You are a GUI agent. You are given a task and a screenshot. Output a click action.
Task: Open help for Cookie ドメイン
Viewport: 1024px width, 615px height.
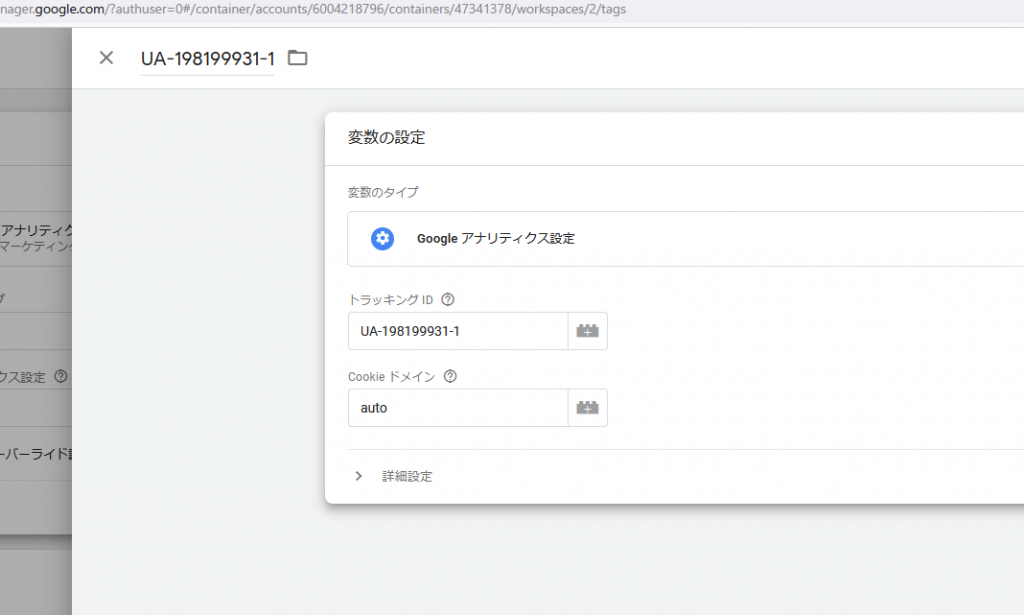(450, 377)
